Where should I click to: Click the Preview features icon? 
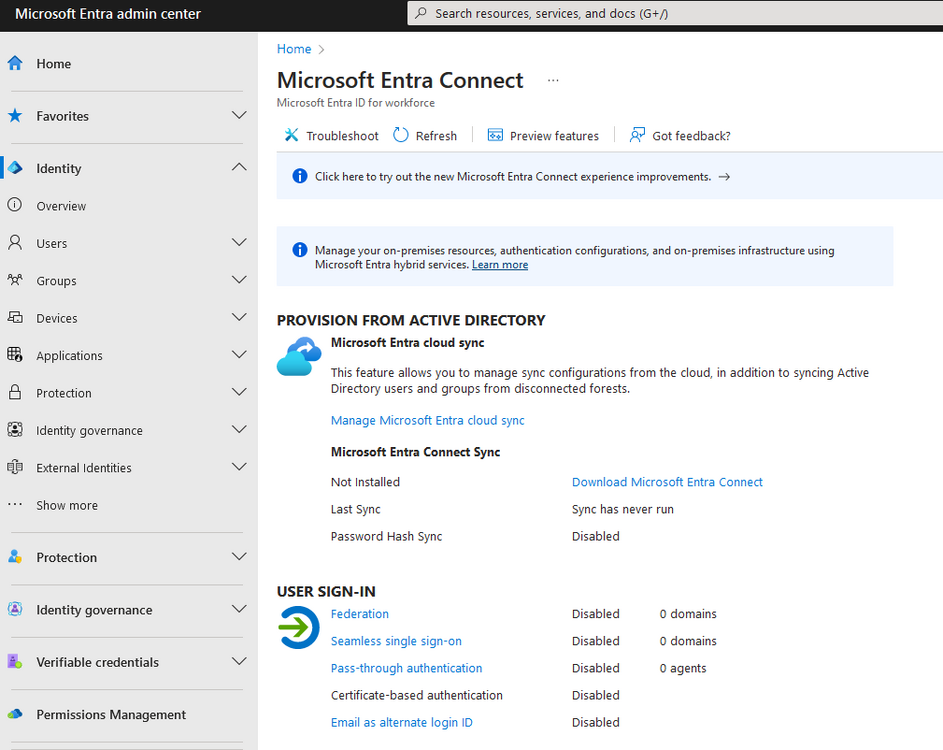[x=495, y=135]
